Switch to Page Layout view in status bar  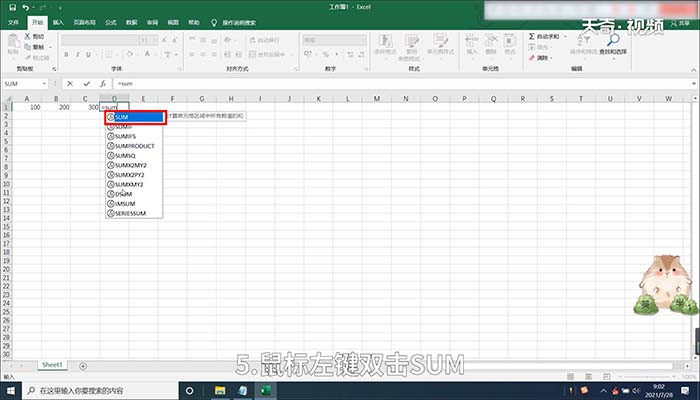[588, 376]
